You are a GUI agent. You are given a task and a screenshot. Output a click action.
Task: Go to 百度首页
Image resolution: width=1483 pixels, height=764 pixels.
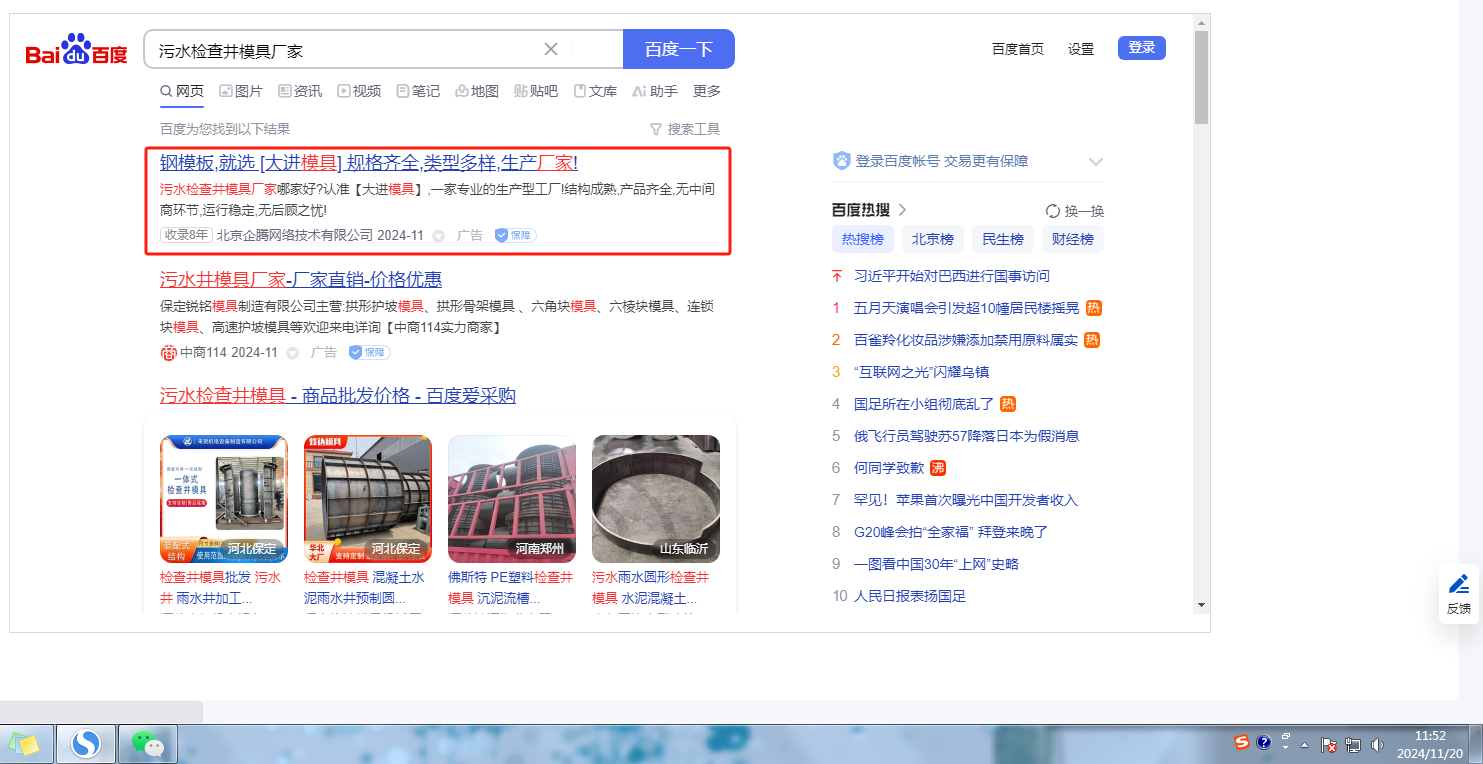coord(1018,49)
